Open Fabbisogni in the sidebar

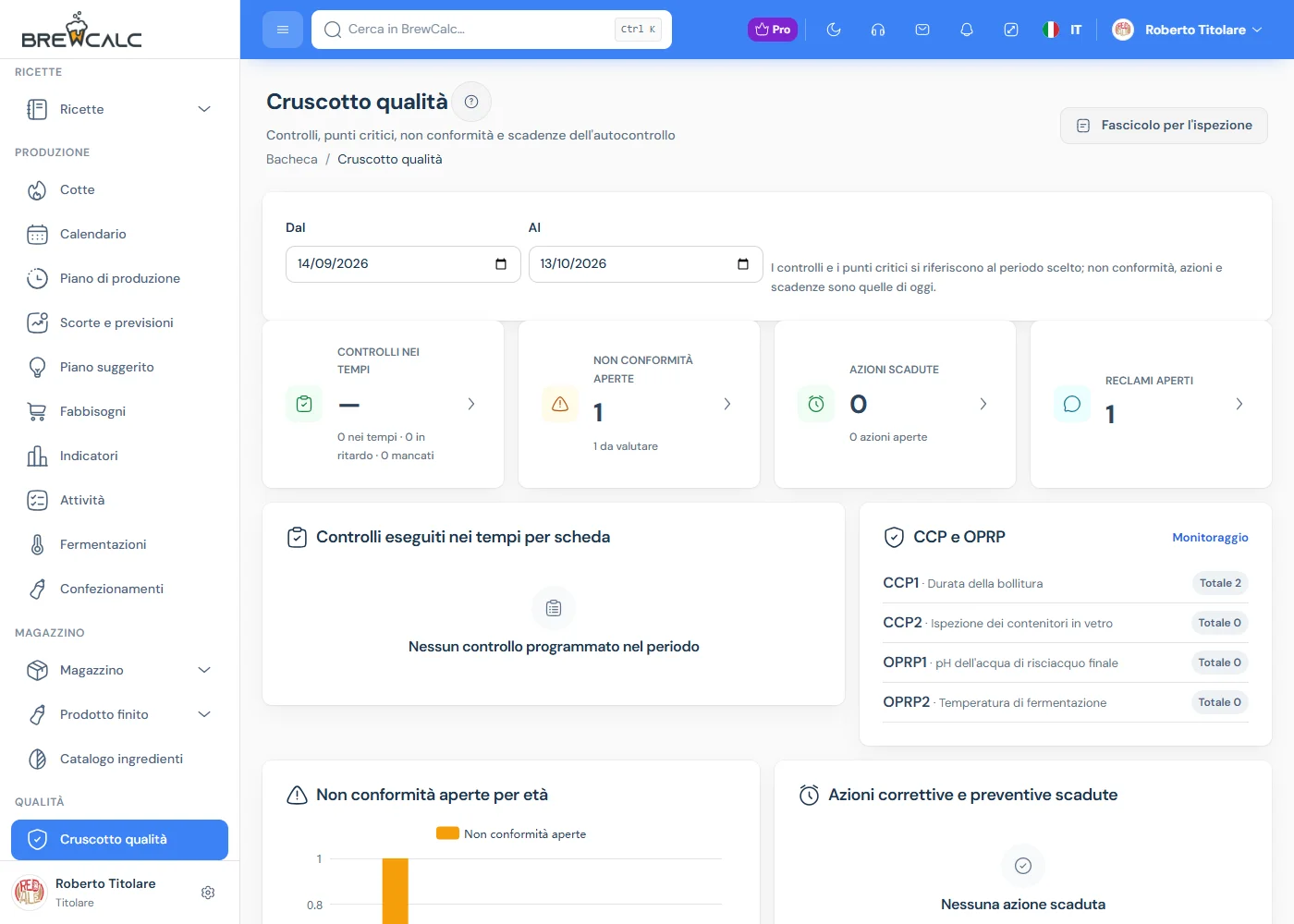[120, 411]
